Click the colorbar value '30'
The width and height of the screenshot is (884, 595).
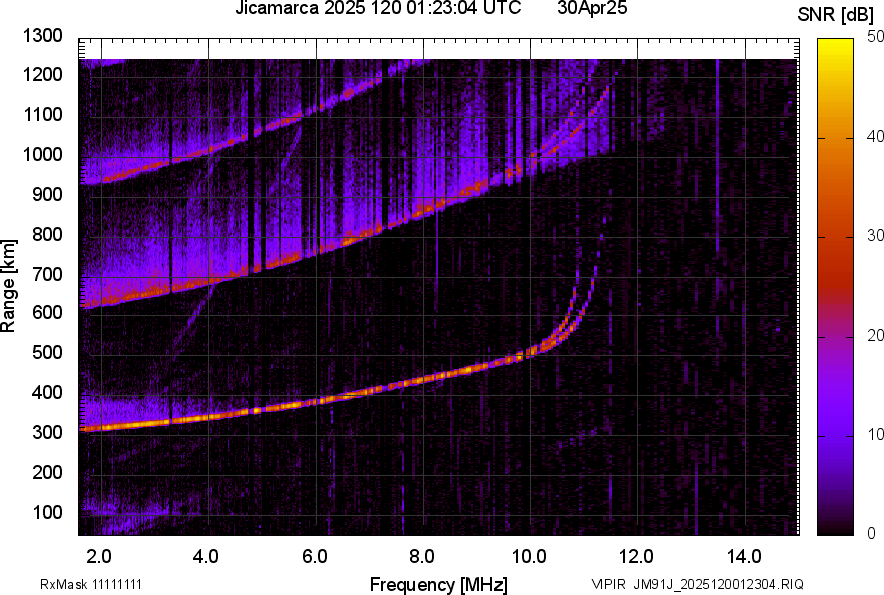pos(876,235)
